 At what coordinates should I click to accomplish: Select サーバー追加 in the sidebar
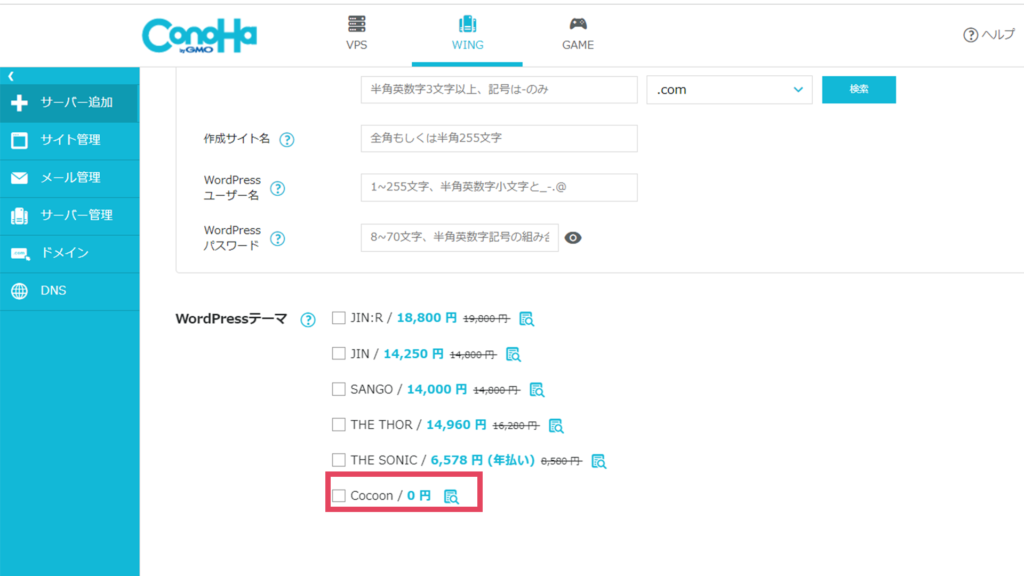(x=69, y=103)
